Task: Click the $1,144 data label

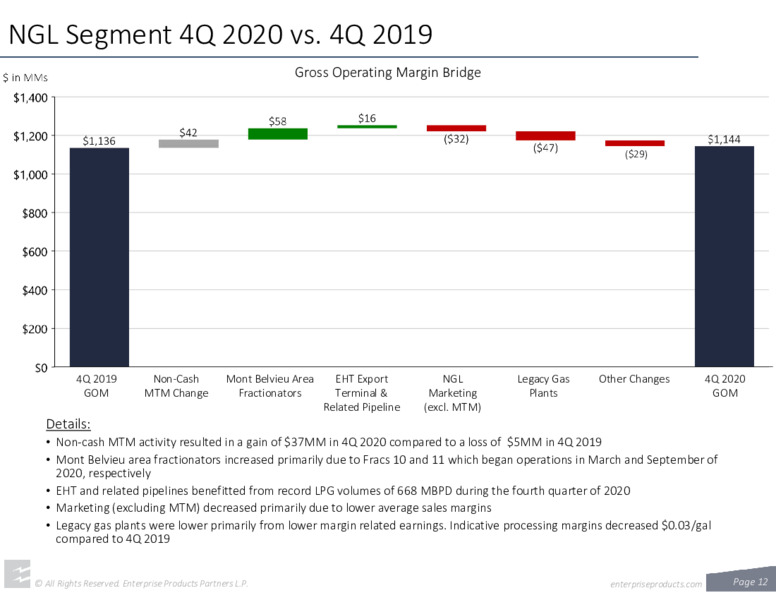Action: click(x=724, y=139)
